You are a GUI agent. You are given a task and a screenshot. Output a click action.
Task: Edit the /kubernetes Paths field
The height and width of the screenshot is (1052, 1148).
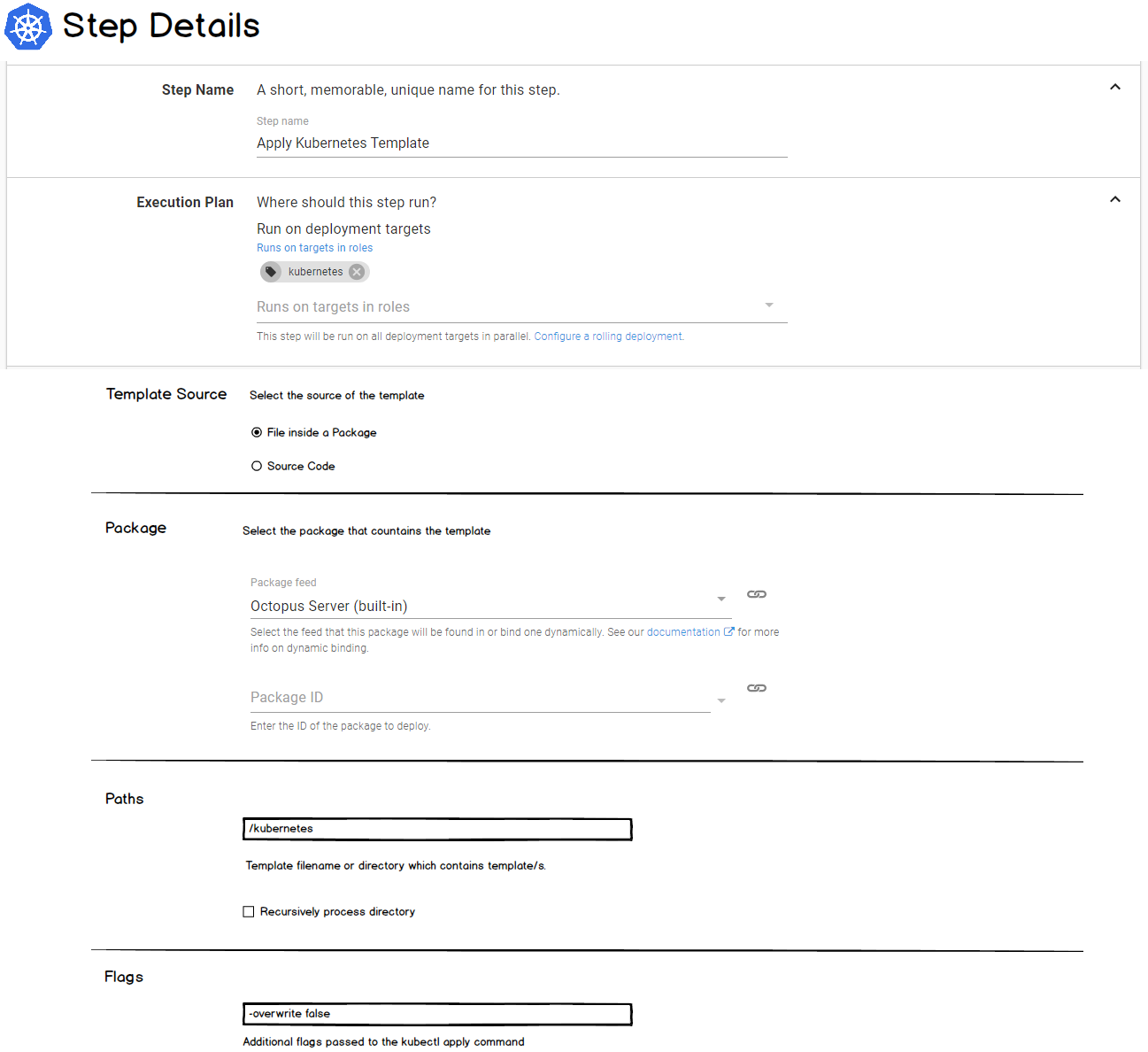tap(436, 829)
